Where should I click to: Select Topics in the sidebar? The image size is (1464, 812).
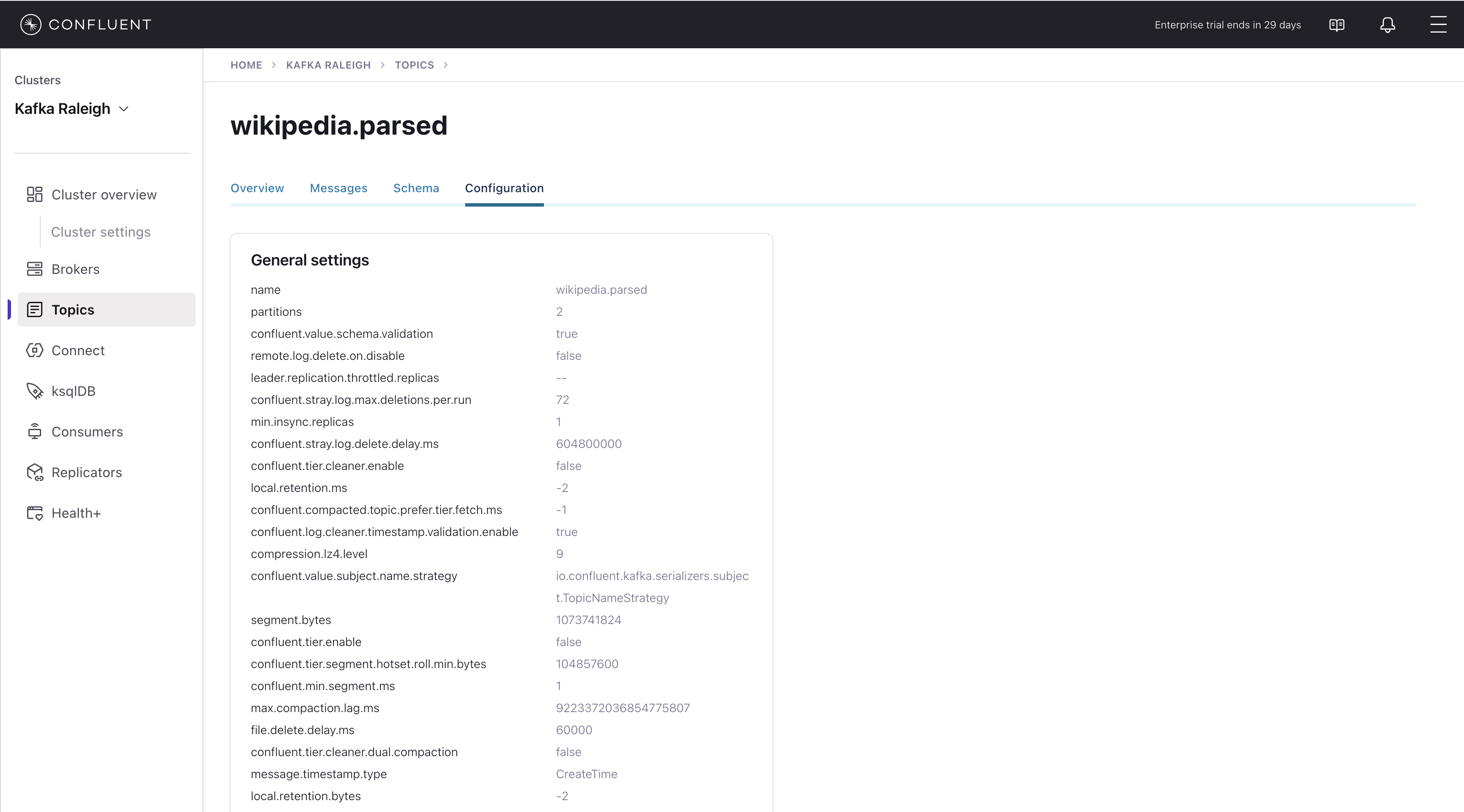click(x=73, y=310)
